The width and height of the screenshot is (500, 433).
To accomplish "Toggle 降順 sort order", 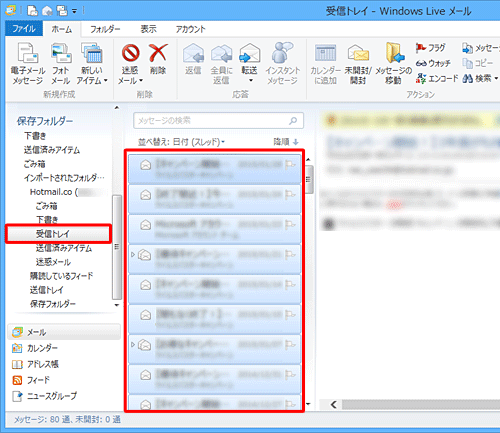I will pyautogui.click(x=286, y=142).
